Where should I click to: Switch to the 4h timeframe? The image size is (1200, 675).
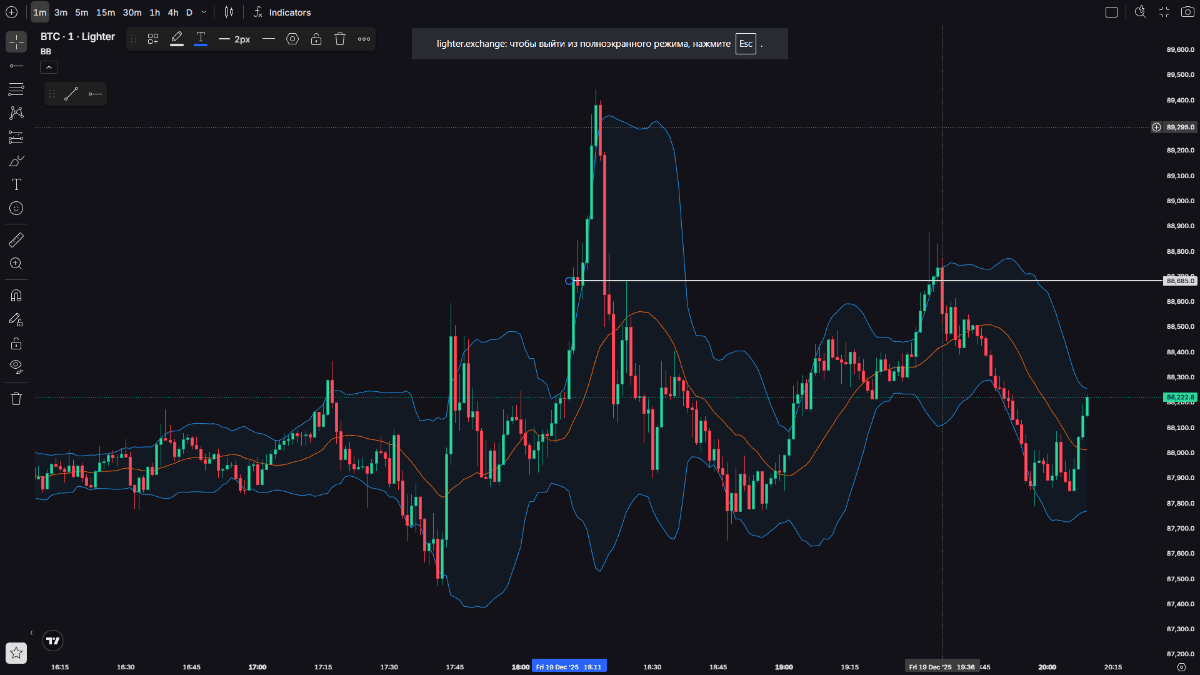click(173, 12)
